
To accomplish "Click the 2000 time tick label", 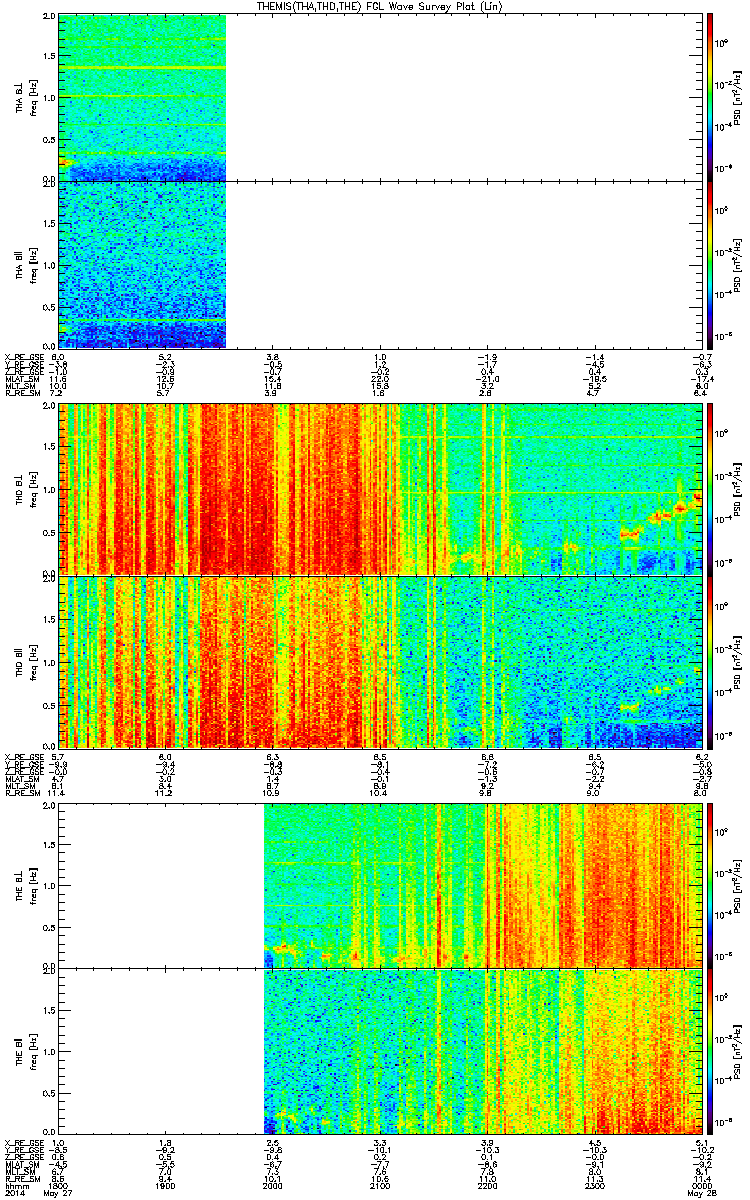I will (273, 1185).
